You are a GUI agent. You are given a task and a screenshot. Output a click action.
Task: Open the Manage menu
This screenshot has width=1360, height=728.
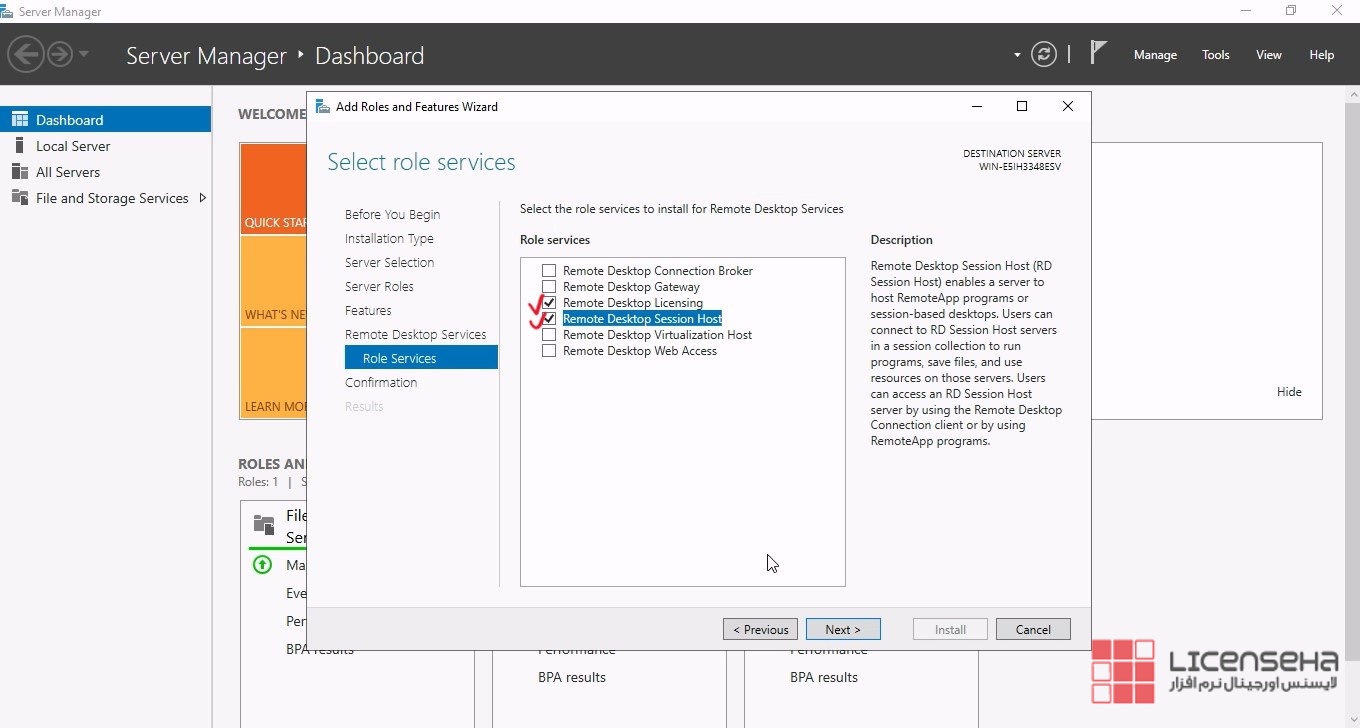pos(1155,55)
